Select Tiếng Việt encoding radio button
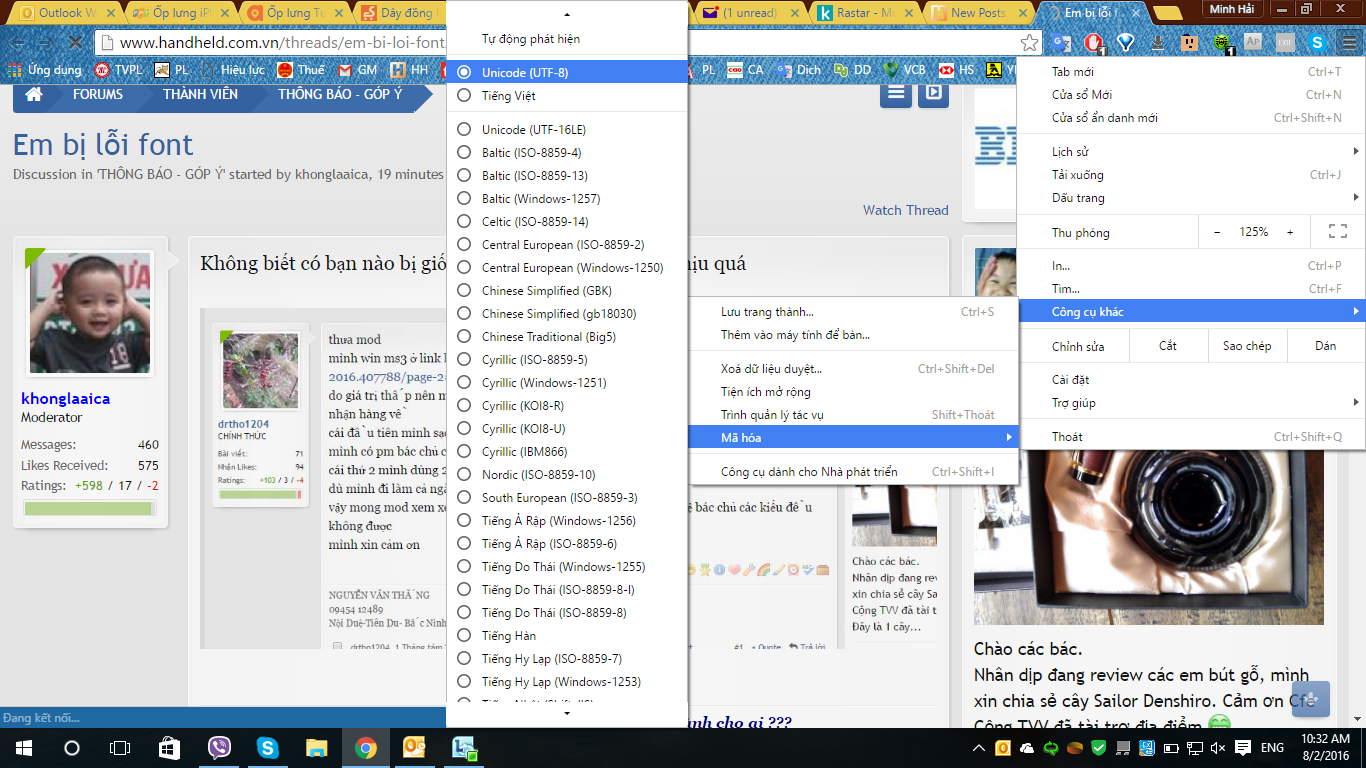Viewport: 1366px width, 768px height. point(464,96)
